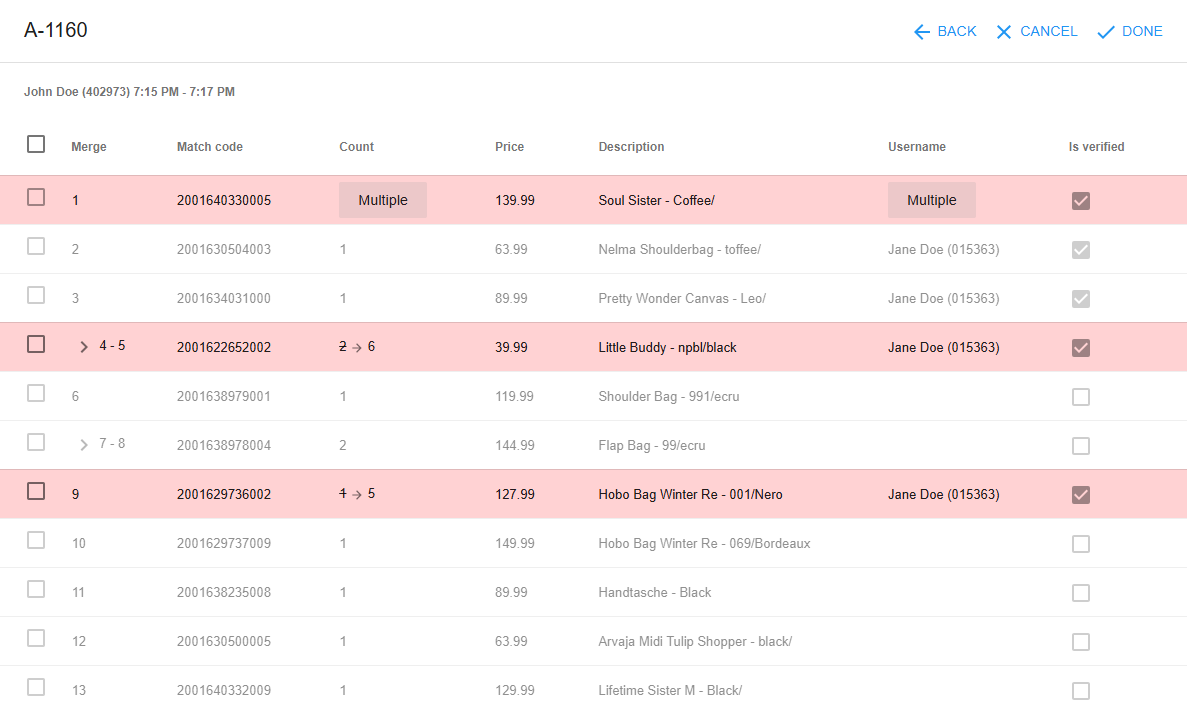Uncheck Is verified for Hobo Bag Nero
Screen dimensions: 1187x708
(x=1081, y=494)
